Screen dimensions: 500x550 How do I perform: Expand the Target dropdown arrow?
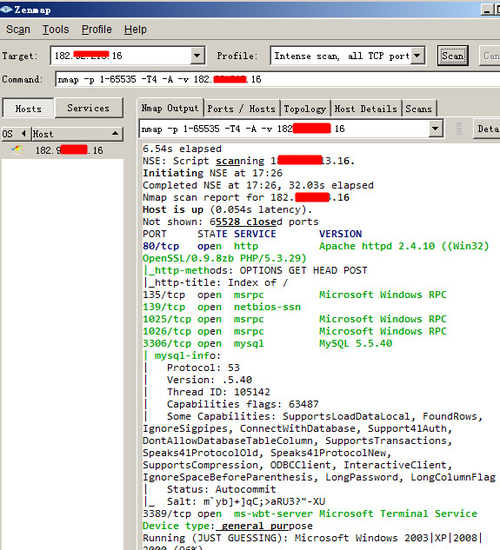(197, 55)
